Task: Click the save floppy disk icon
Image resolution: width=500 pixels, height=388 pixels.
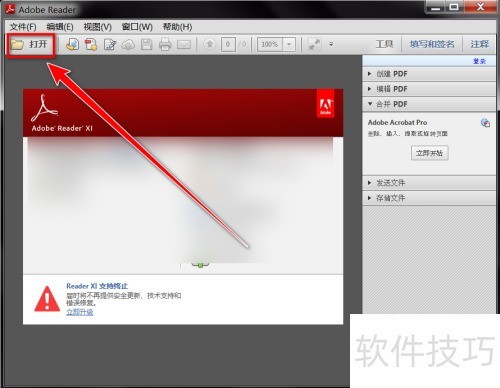Action: (x=146, y=44)
